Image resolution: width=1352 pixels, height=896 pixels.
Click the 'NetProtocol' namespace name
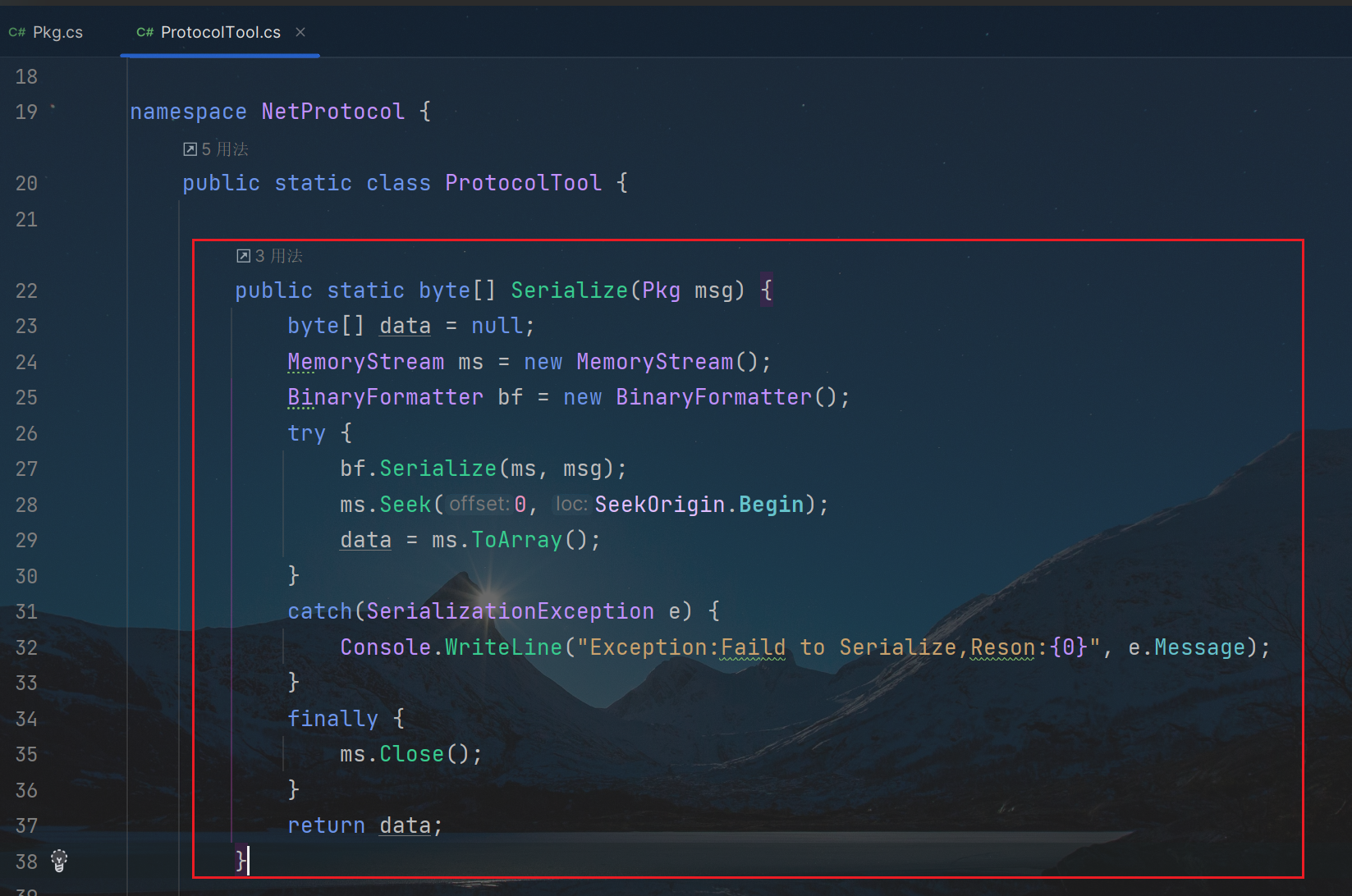(333, 112)
